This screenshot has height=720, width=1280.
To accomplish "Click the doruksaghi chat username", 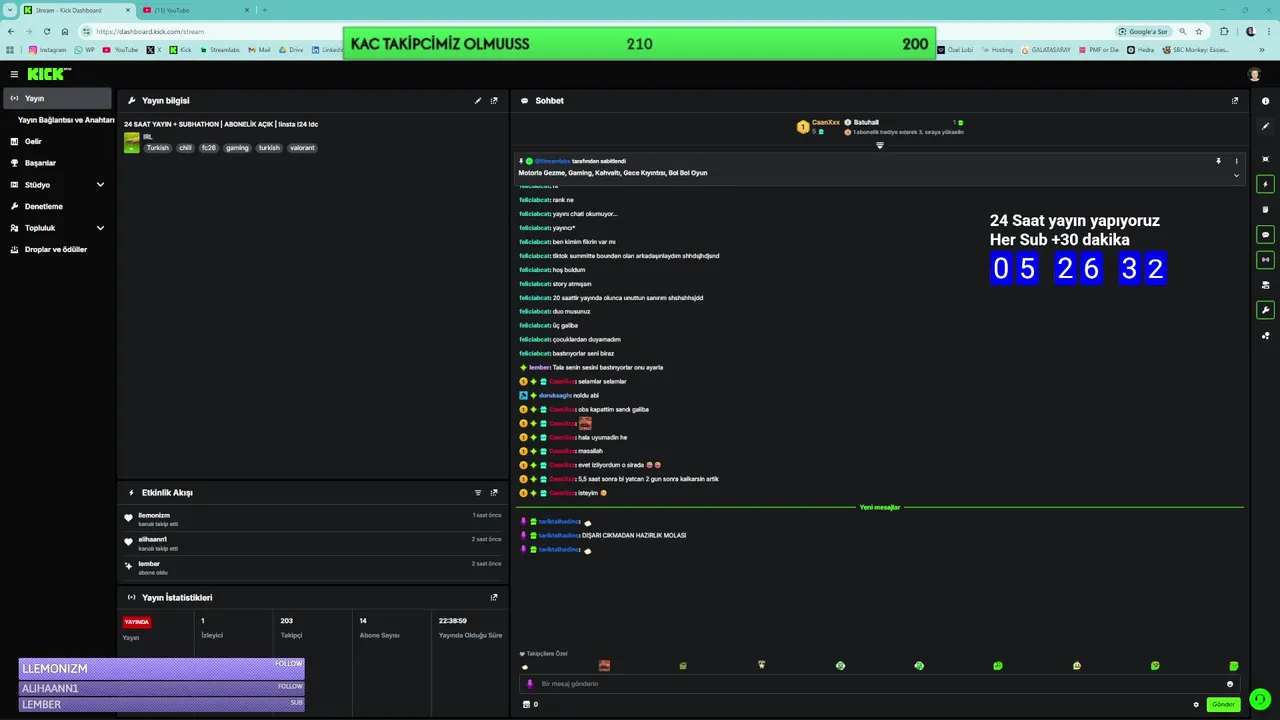I will click(x=555, y=395).
